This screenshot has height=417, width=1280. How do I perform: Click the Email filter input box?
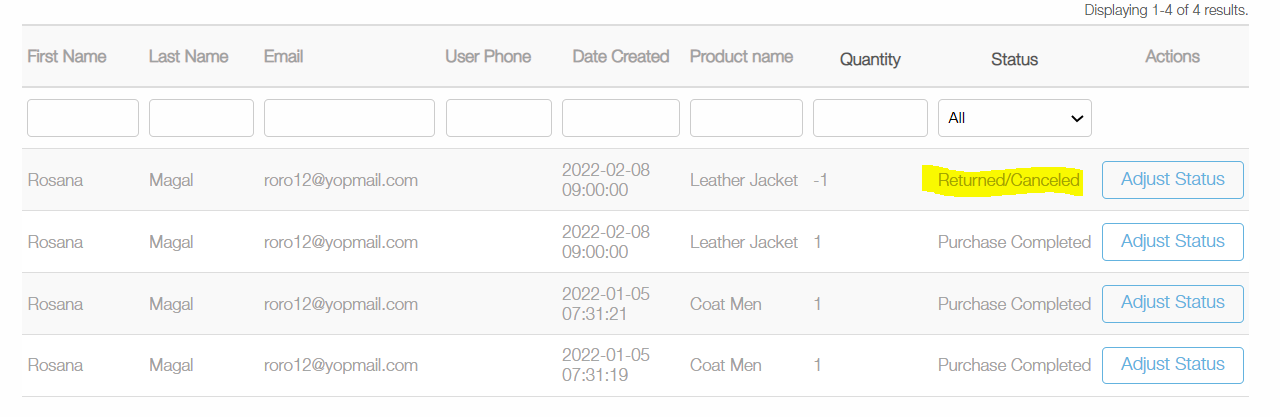(349, 118)
